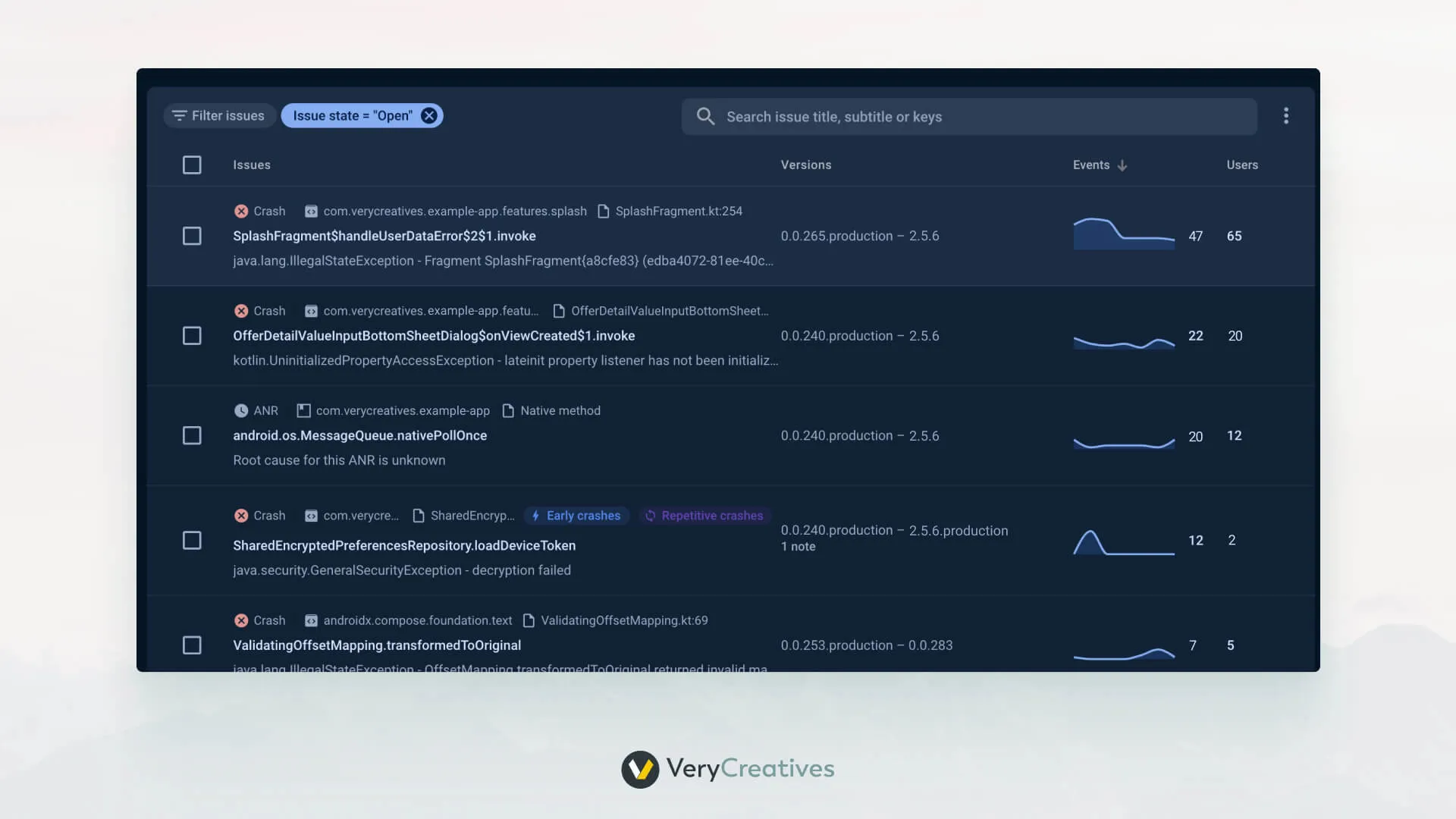Click the sparkline chart for the OfferDetailValueInputBottomSheetDialog issue
Viewport: 1456px width, 819px height.
pos(1123,341)
